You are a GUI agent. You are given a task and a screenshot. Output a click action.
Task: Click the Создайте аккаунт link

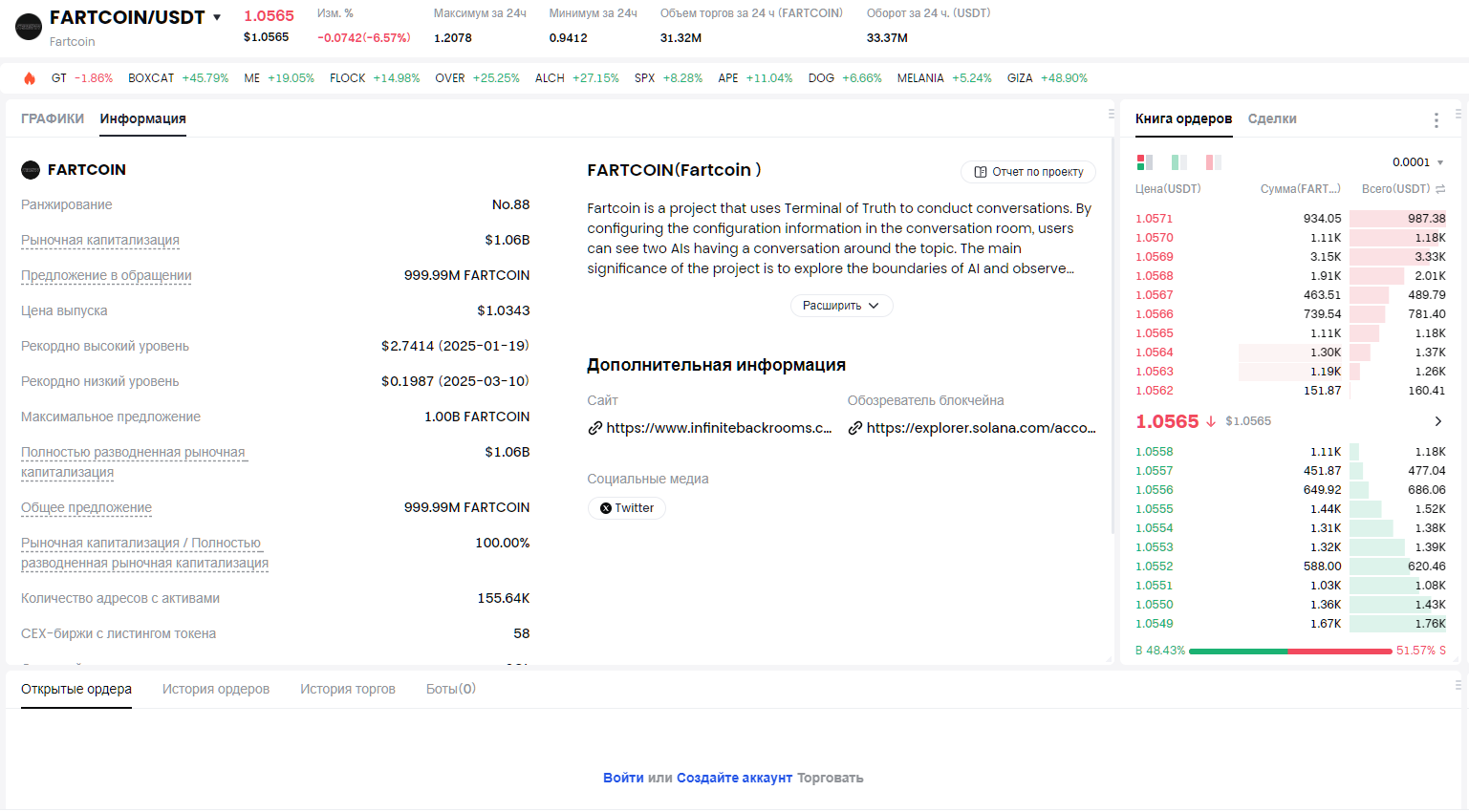coord(734,778)
